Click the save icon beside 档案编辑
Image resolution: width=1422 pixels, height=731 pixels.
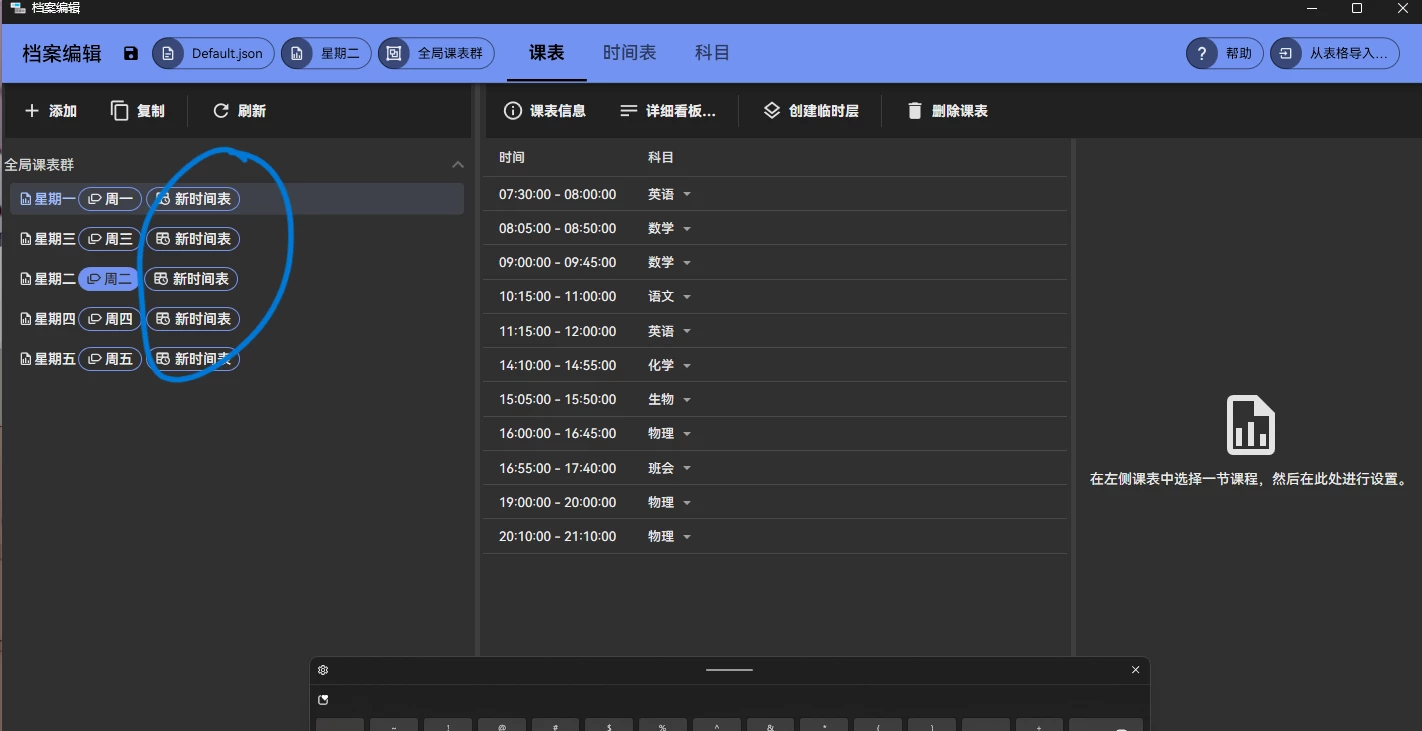click(x=131, y=53)
